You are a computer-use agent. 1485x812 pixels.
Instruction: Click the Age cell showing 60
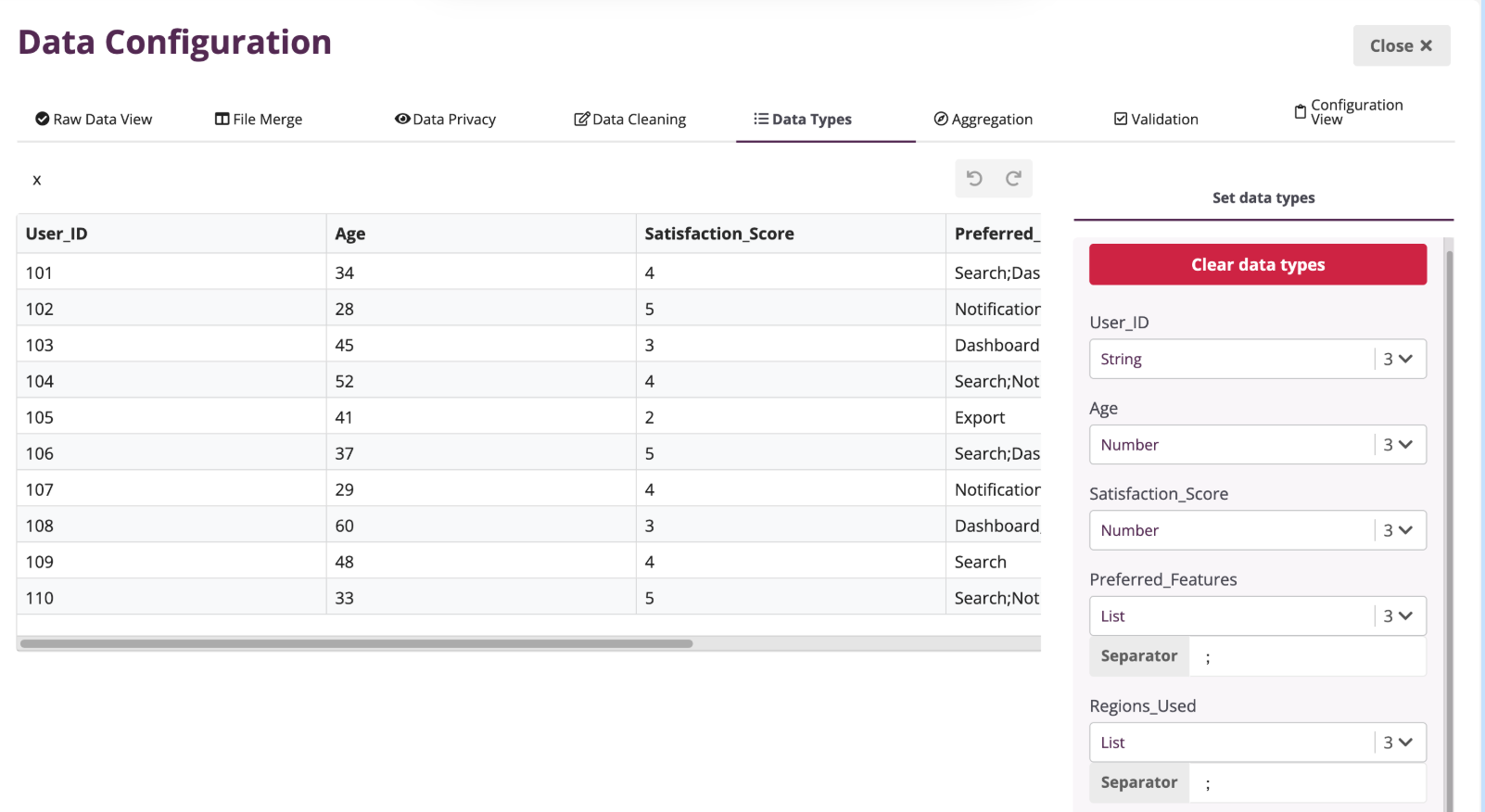pos(481,526)
